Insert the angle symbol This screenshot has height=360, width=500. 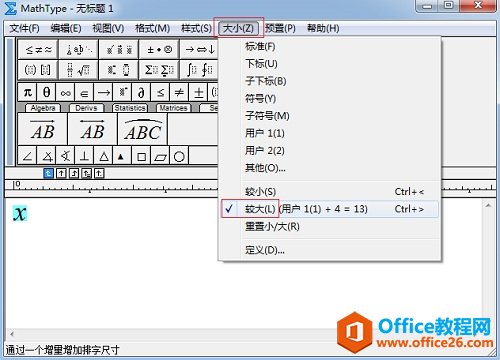(28, 156)
